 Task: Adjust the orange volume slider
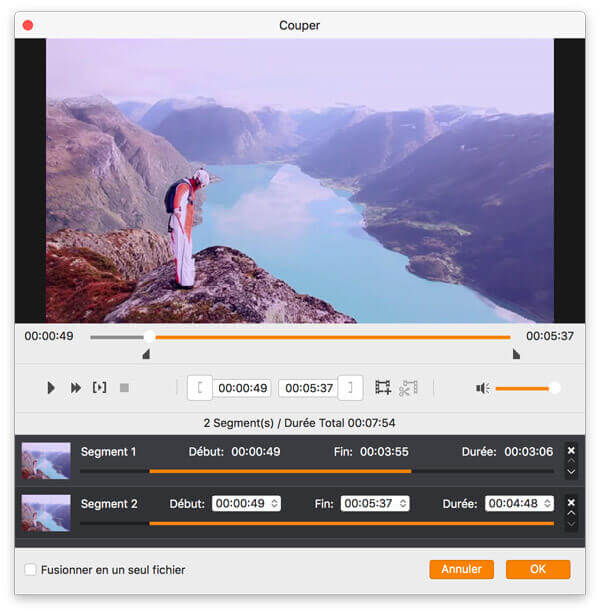526,388
